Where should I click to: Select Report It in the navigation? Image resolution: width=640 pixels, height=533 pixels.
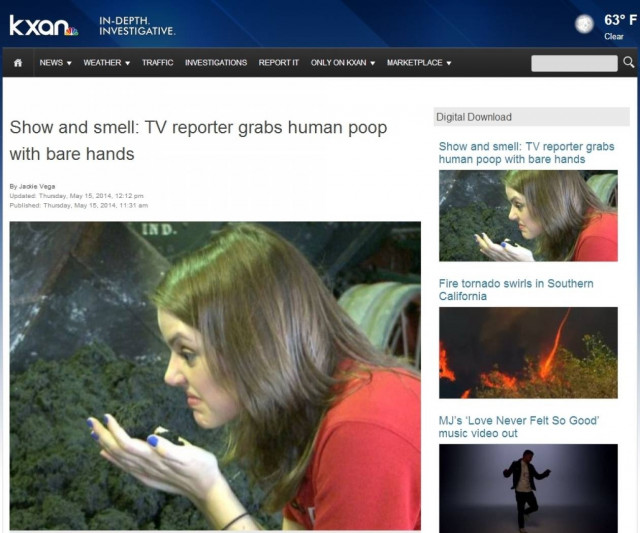click(x=278, y=63)
